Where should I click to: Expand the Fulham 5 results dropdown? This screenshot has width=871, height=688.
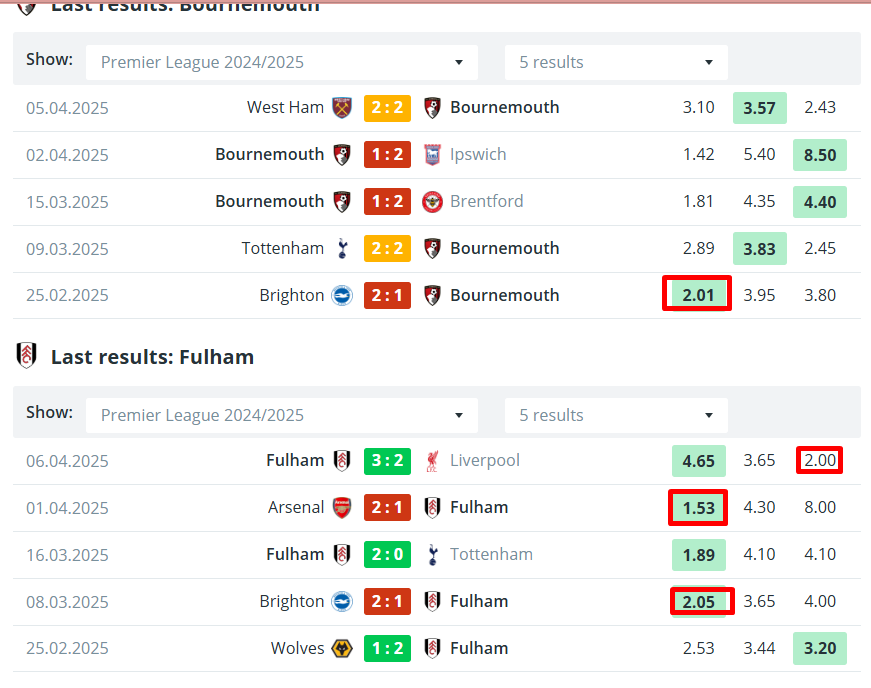coord(616,415)
